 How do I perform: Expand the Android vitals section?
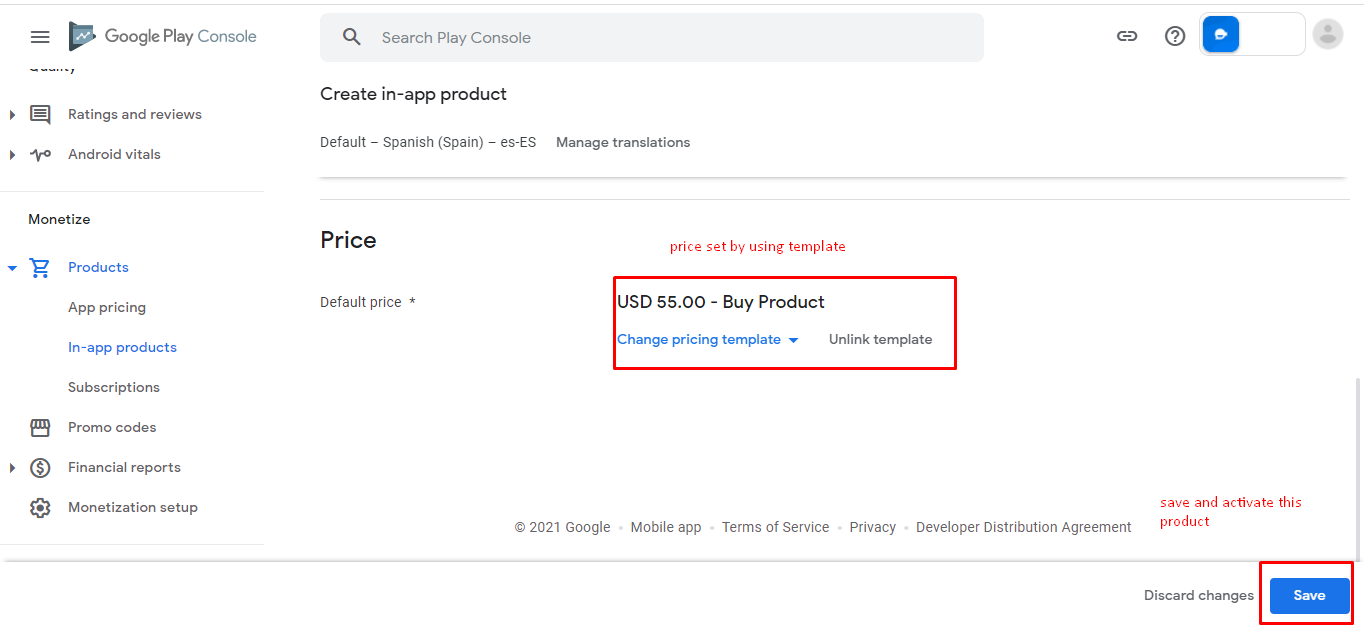12,155
